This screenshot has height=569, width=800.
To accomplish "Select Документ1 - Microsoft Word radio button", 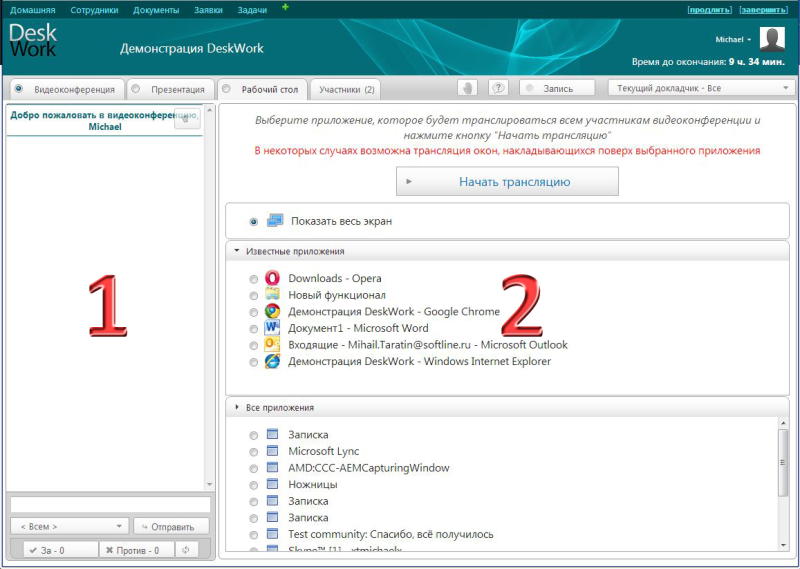I will [254, 329].
